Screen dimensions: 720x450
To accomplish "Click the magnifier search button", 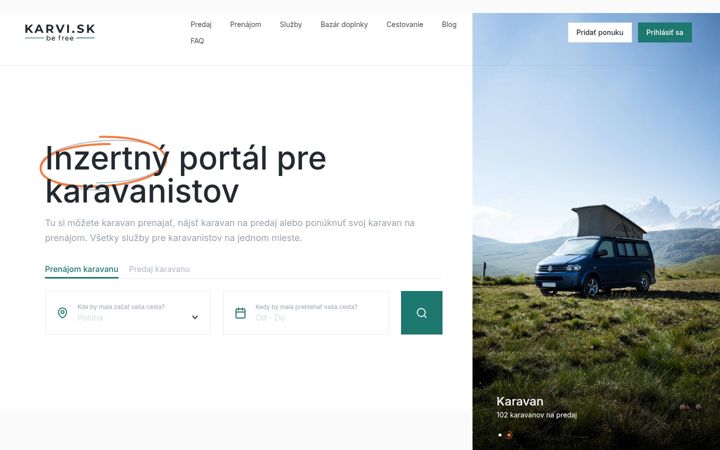I will [x=422, y=313].
